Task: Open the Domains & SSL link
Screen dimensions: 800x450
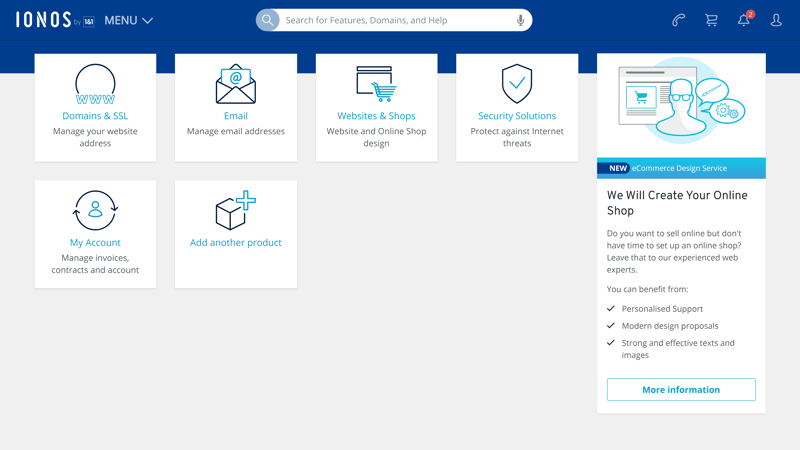Action: [x=95, y=116]
